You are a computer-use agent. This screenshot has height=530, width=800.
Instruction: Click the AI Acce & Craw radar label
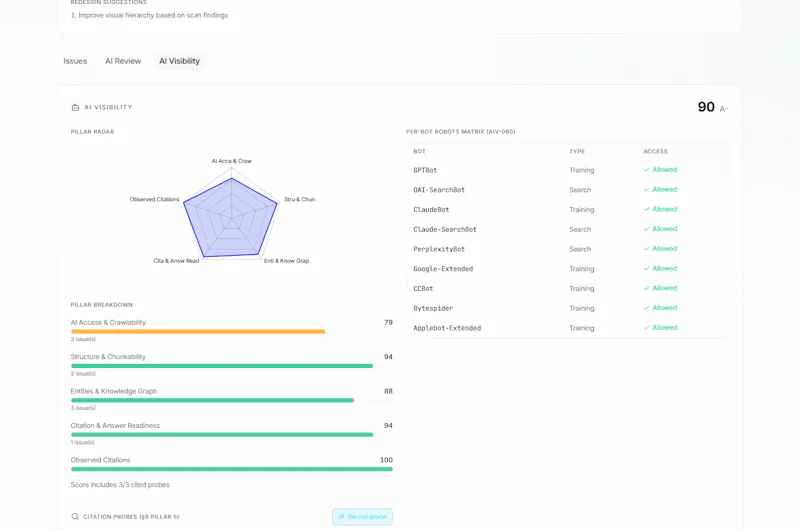tap(232, 161)
